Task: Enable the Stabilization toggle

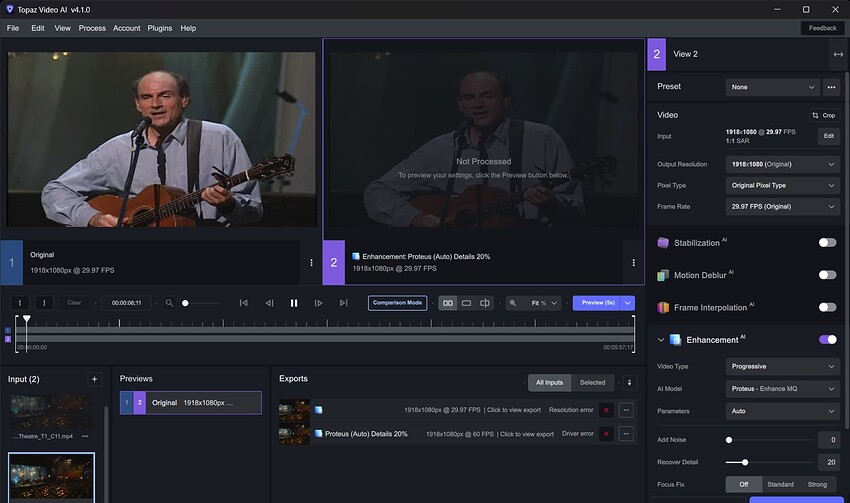Action: point(827,243)
